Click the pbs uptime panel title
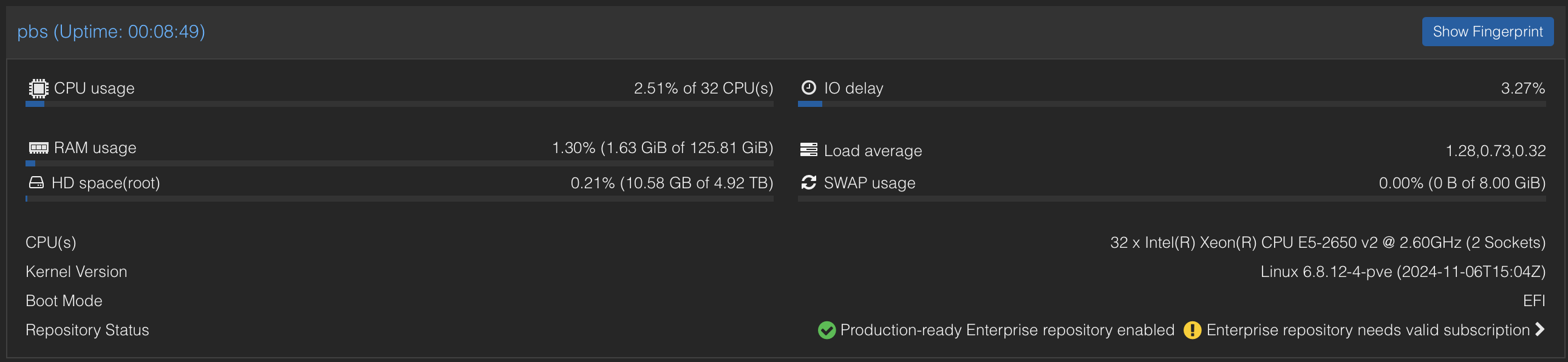This screenshot has width=1568, height=362. (111, 32)
